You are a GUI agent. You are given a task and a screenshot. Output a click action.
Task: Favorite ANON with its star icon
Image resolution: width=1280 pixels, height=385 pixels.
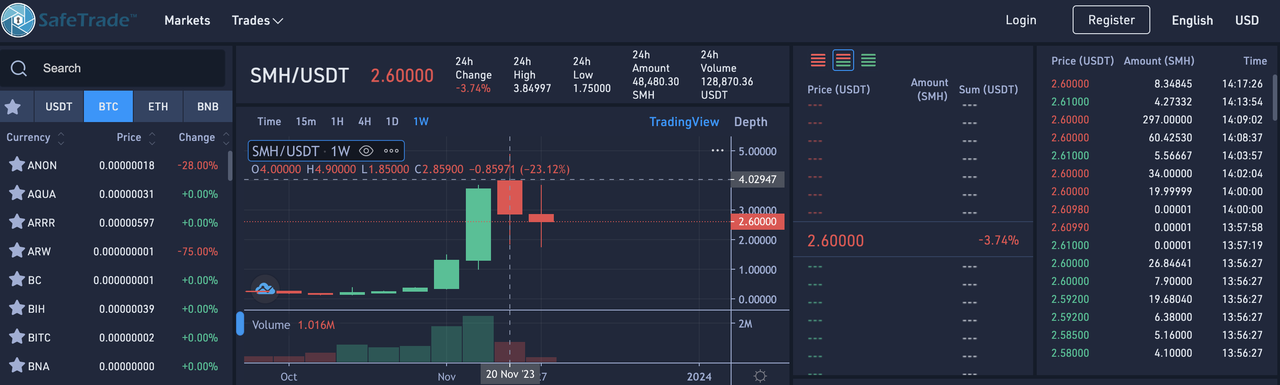point(16,165)
